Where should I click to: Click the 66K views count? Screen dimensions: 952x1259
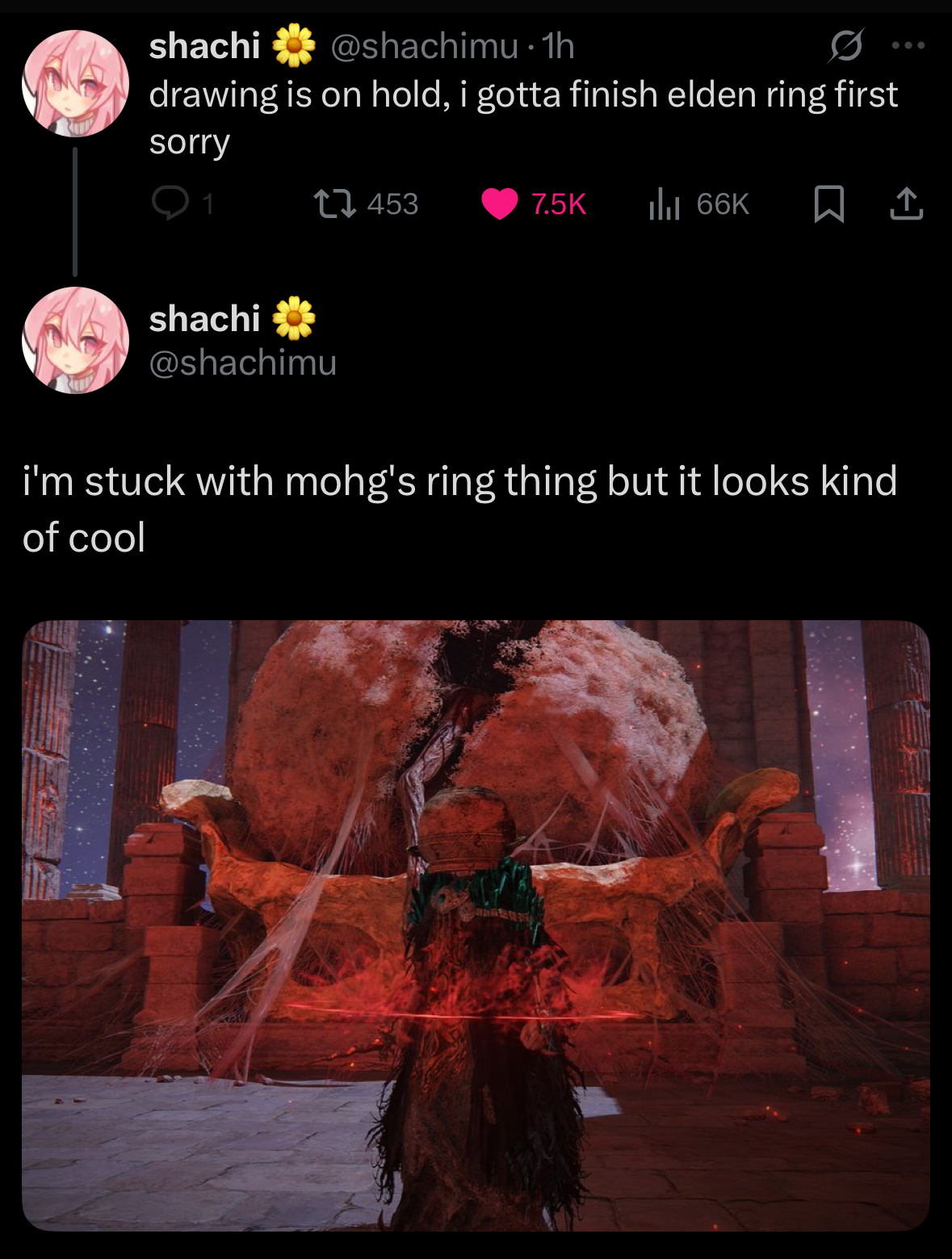(x=723, y=204)
